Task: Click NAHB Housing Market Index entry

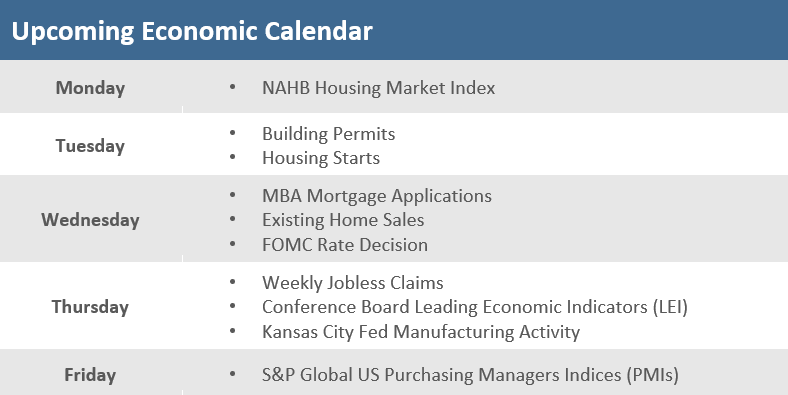Action: (x=378, y=88)
